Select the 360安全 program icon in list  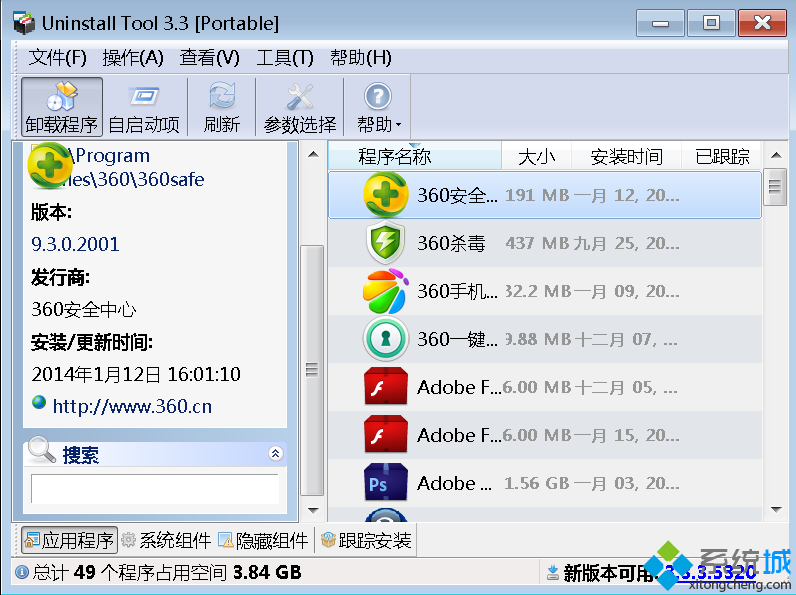[x=386, y=195]
